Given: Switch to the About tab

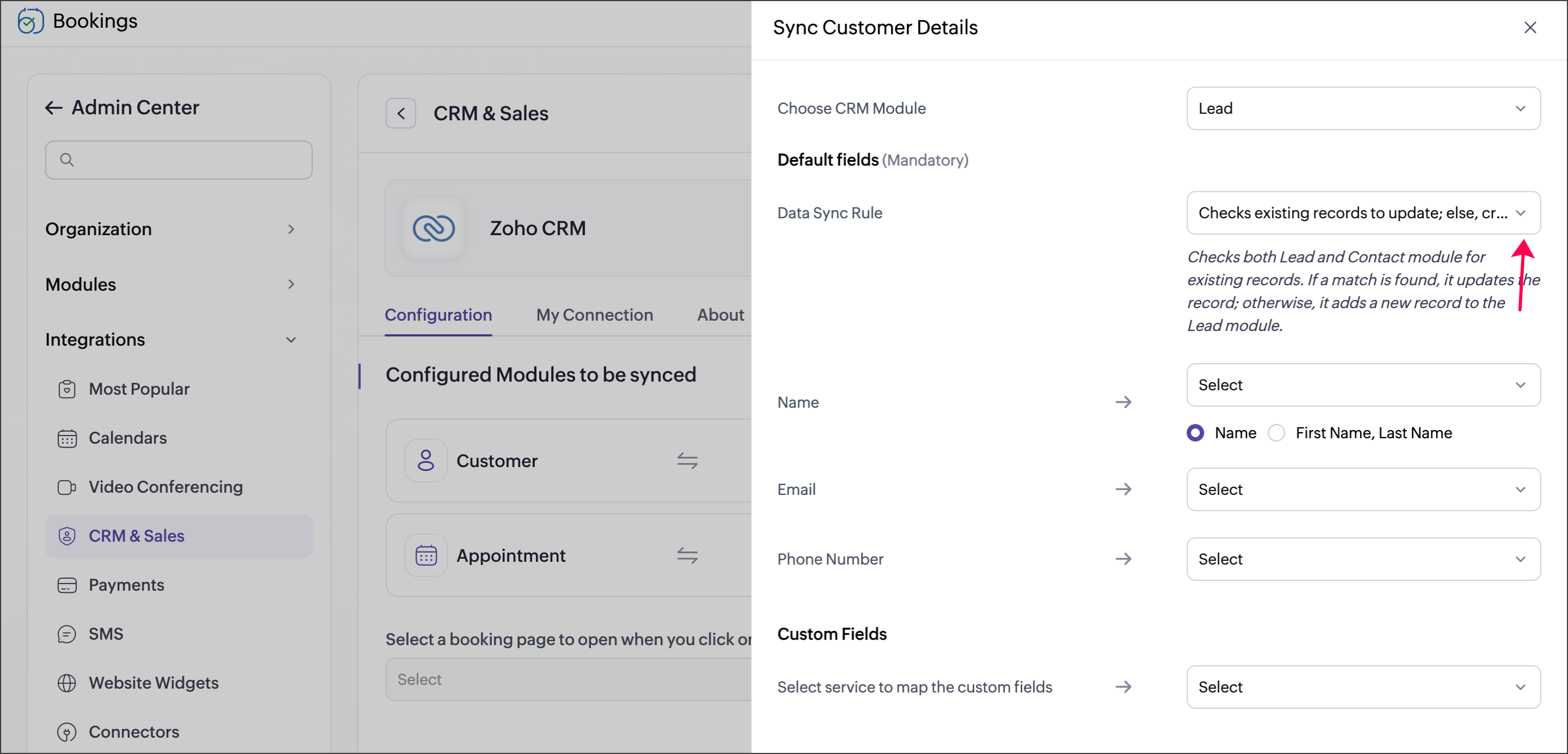Looking at the screenshot, I should pyautogui.click(x=720, y=315).
